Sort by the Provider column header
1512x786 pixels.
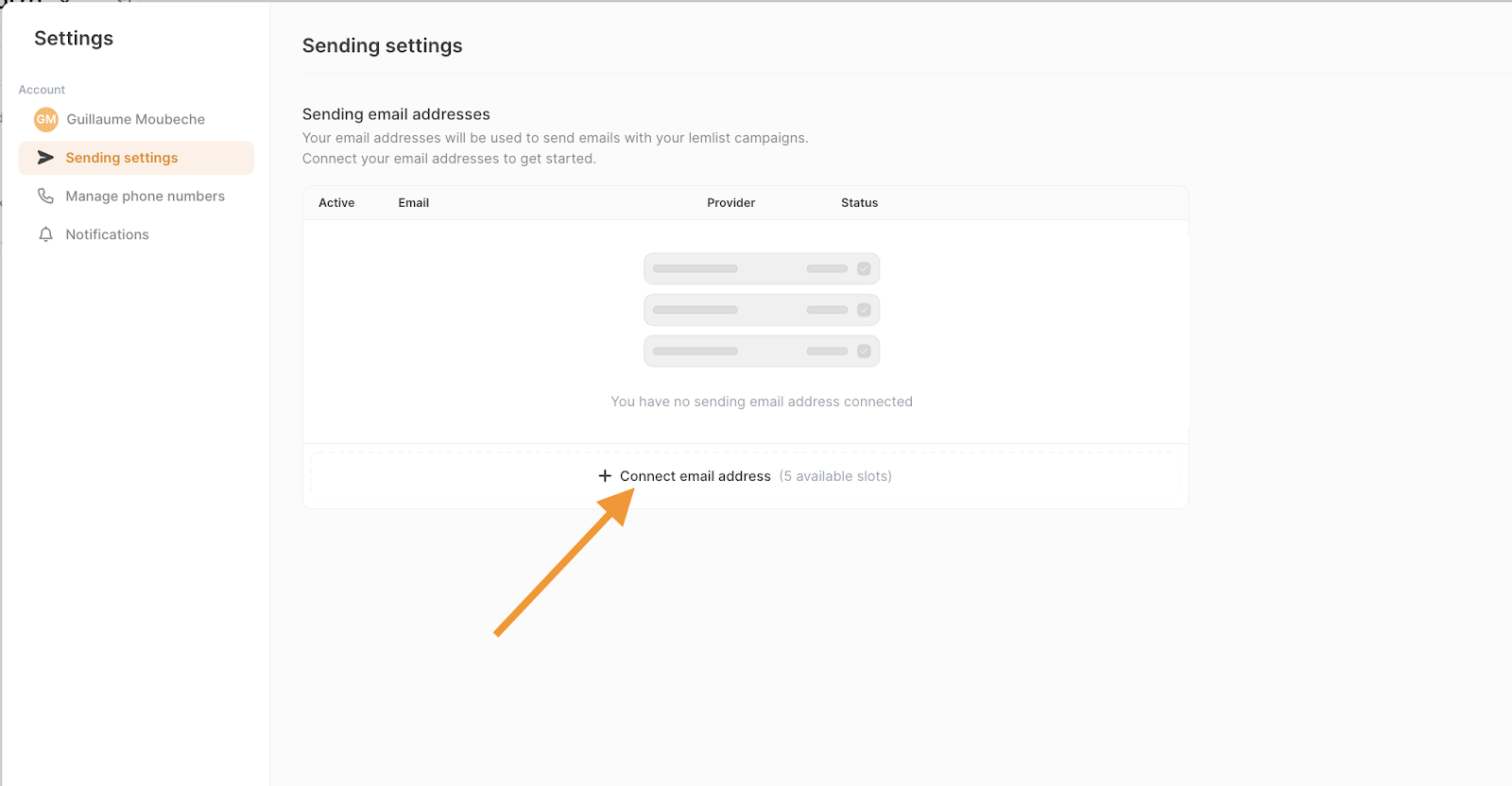(x=730, y=203)
